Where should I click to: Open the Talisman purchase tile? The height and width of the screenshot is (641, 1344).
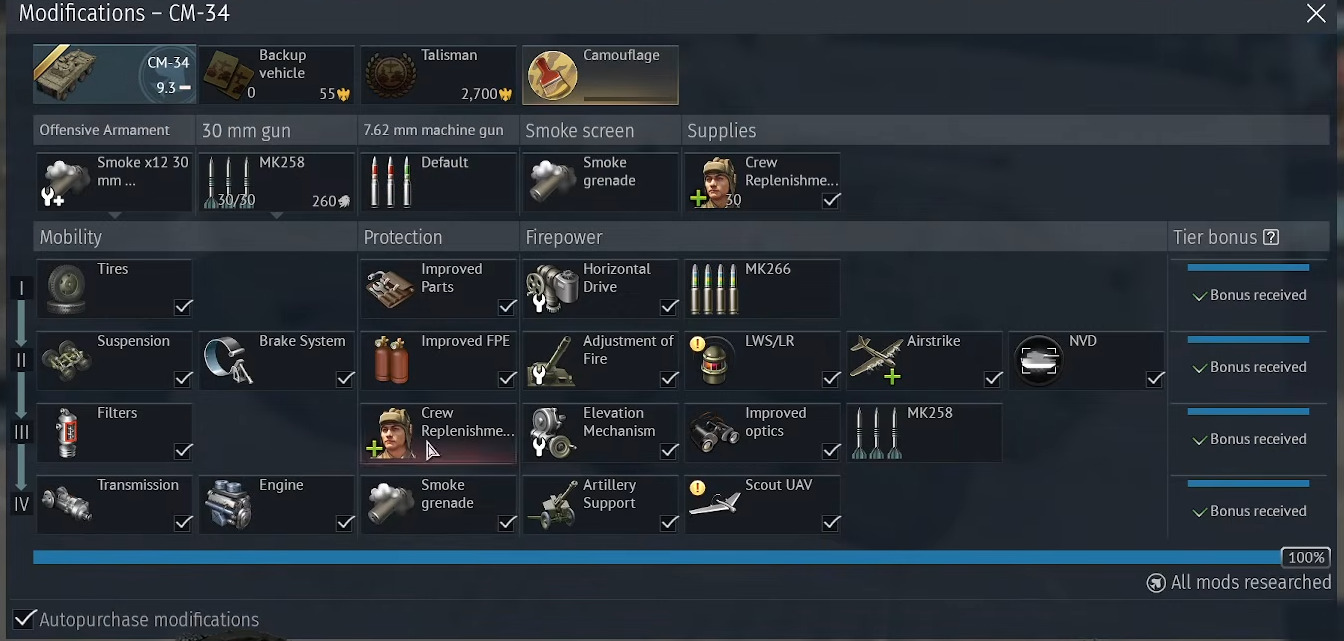click(x=438, y=74)
